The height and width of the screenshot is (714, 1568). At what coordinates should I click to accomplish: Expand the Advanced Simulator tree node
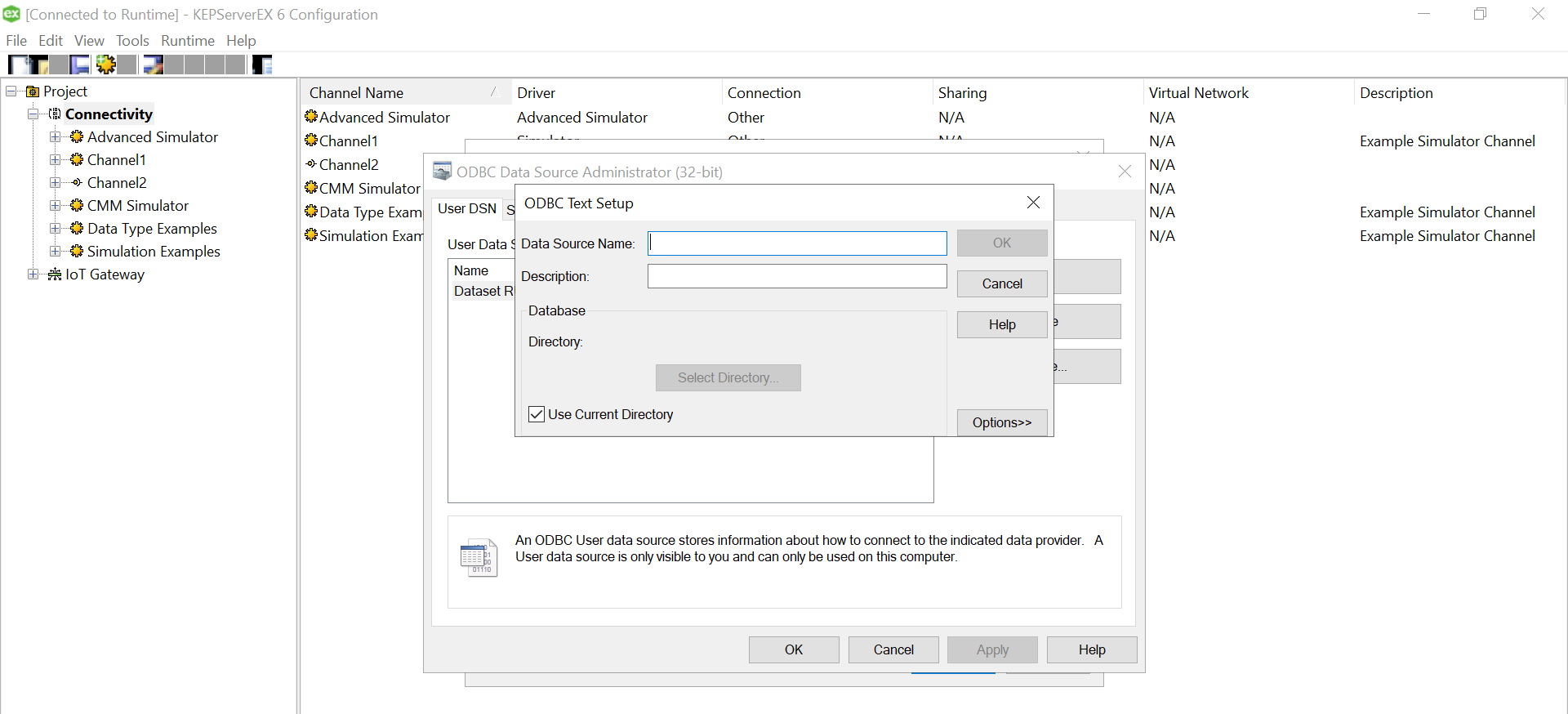(x=55, y=137)
